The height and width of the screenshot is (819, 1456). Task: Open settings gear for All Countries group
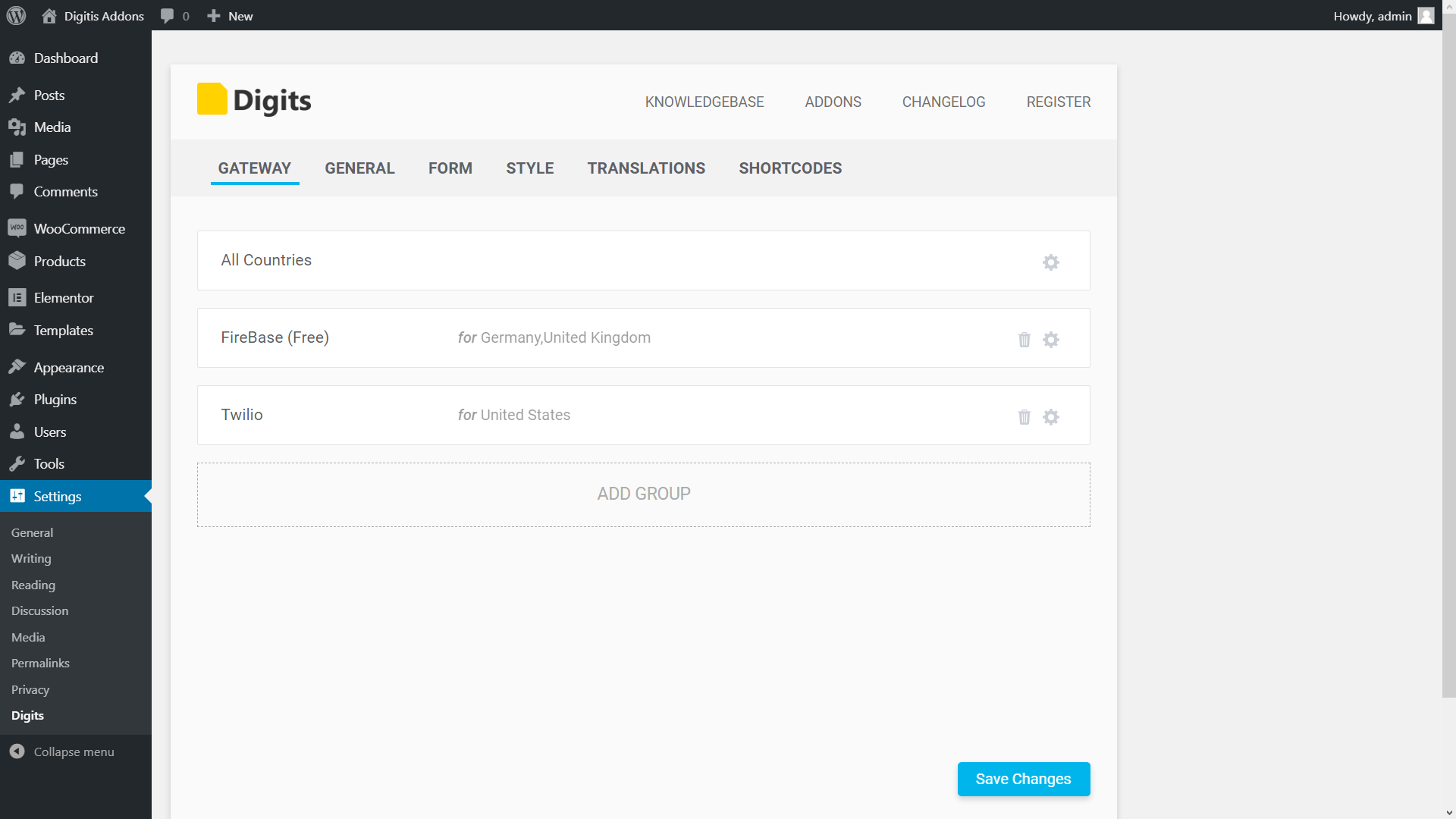tap(1050, 262)
